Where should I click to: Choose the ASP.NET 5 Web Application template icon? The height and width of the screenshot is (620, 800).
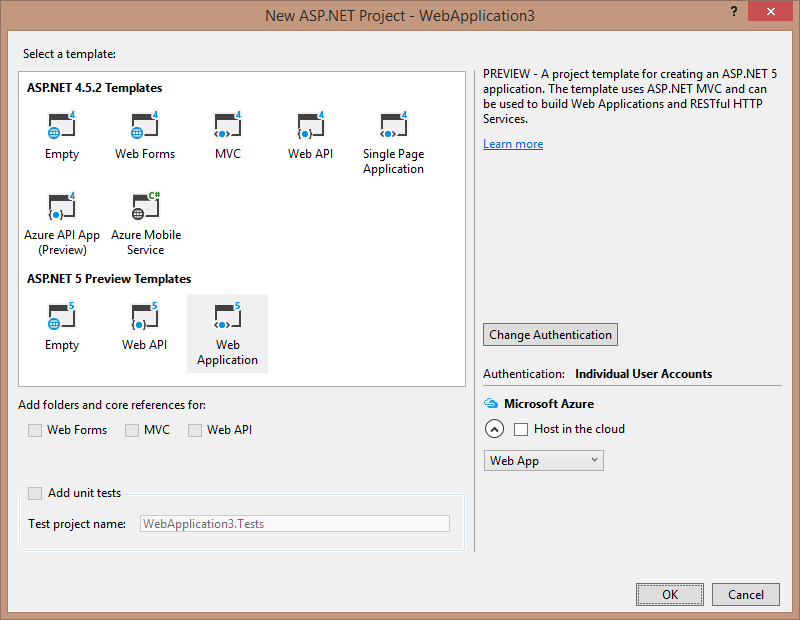point(228,316)
